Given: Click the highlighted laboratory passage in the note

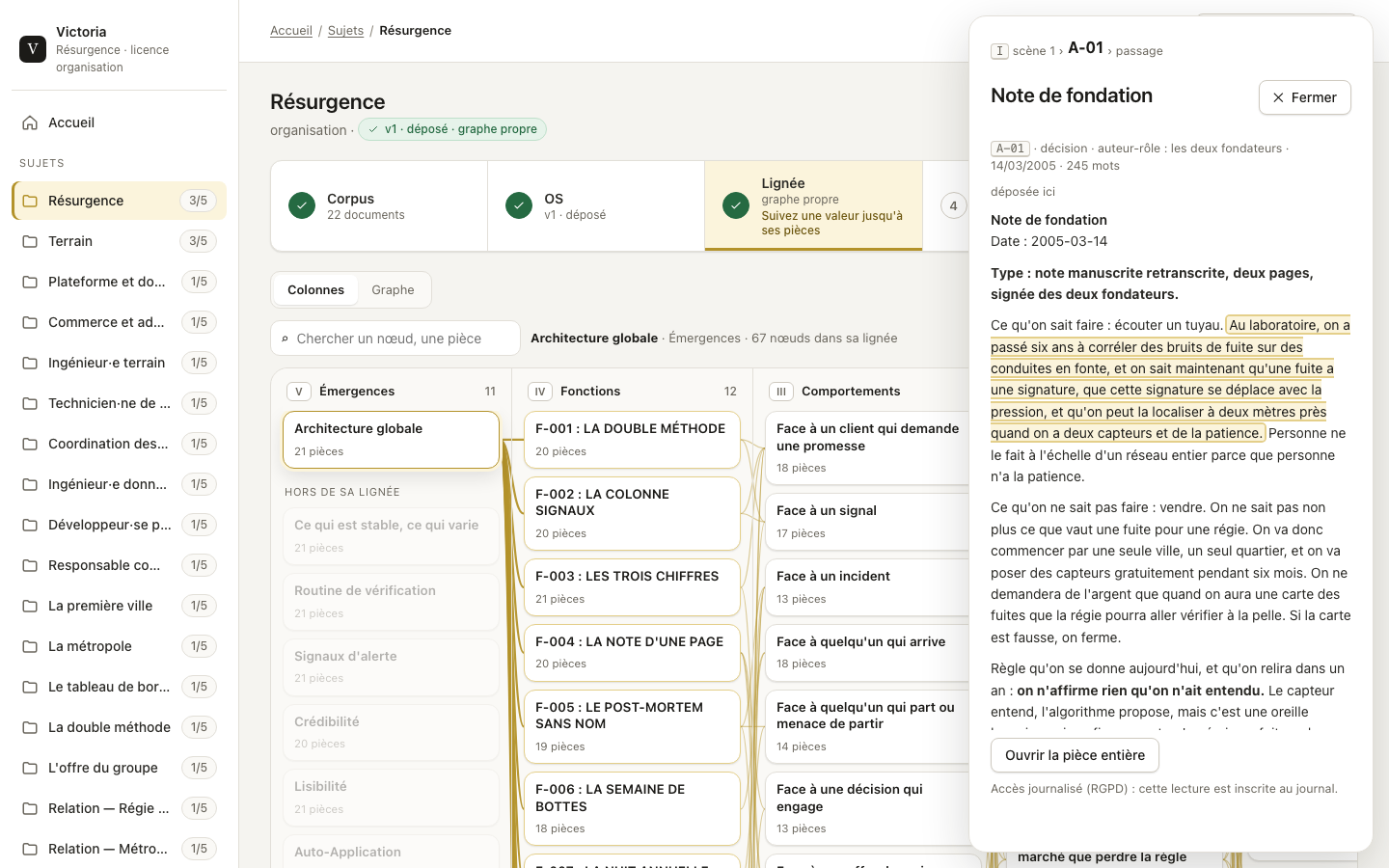Looking at the screenshot, I should point(1169,379).
